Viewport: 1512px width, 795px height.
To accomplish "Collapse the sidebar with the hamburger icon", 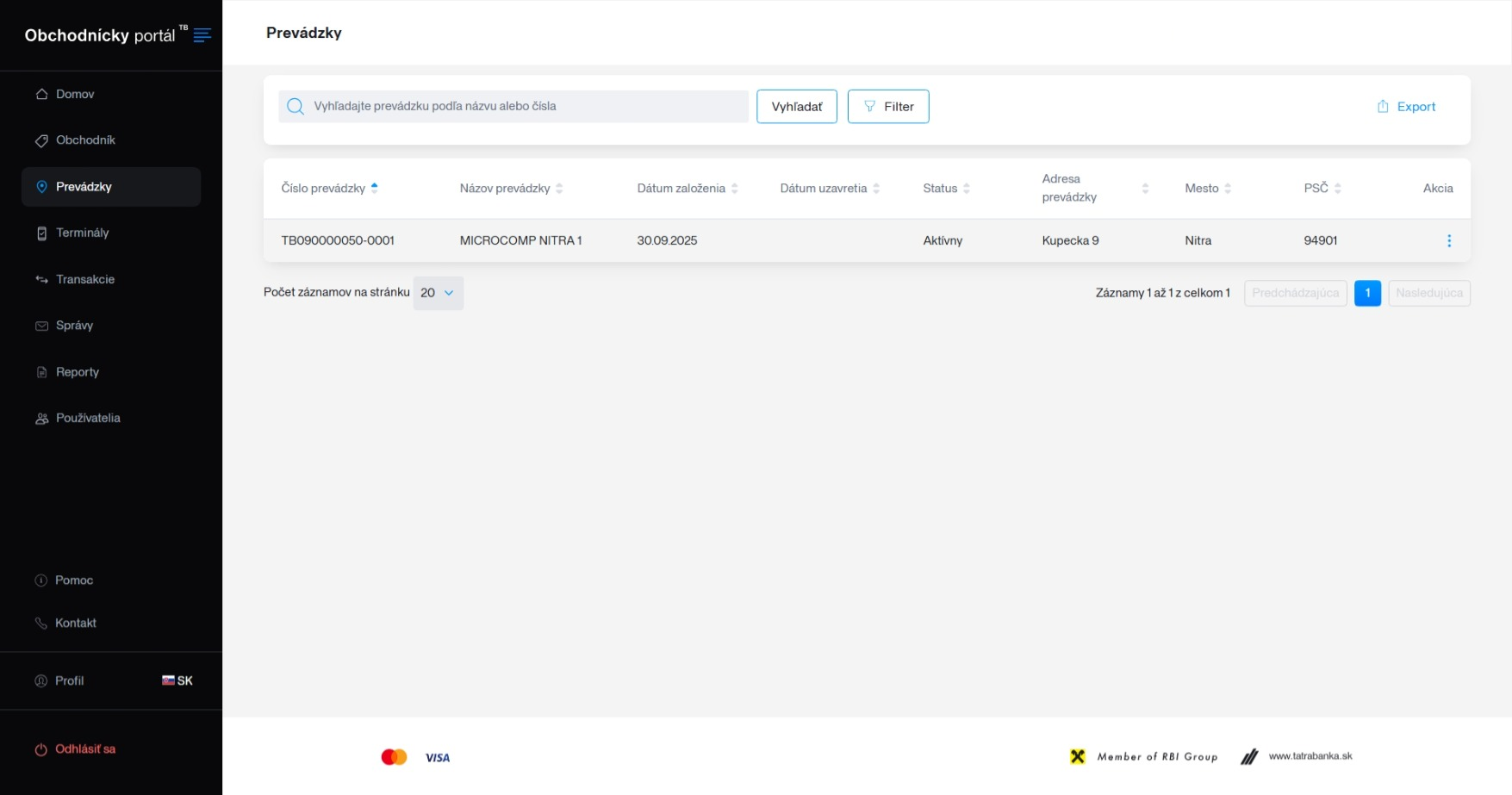I will (x=202, y=35).
